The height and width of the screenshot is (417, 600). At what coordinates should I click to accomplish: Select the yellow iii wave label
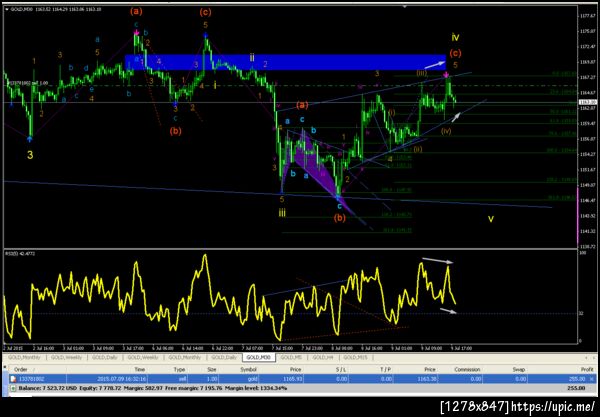point(282,213)
